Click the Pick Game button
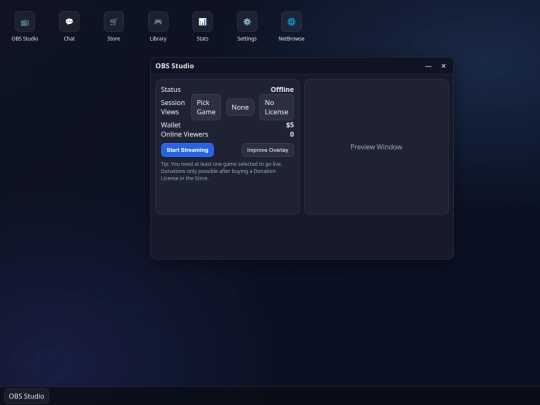 [x=206, y=107]
